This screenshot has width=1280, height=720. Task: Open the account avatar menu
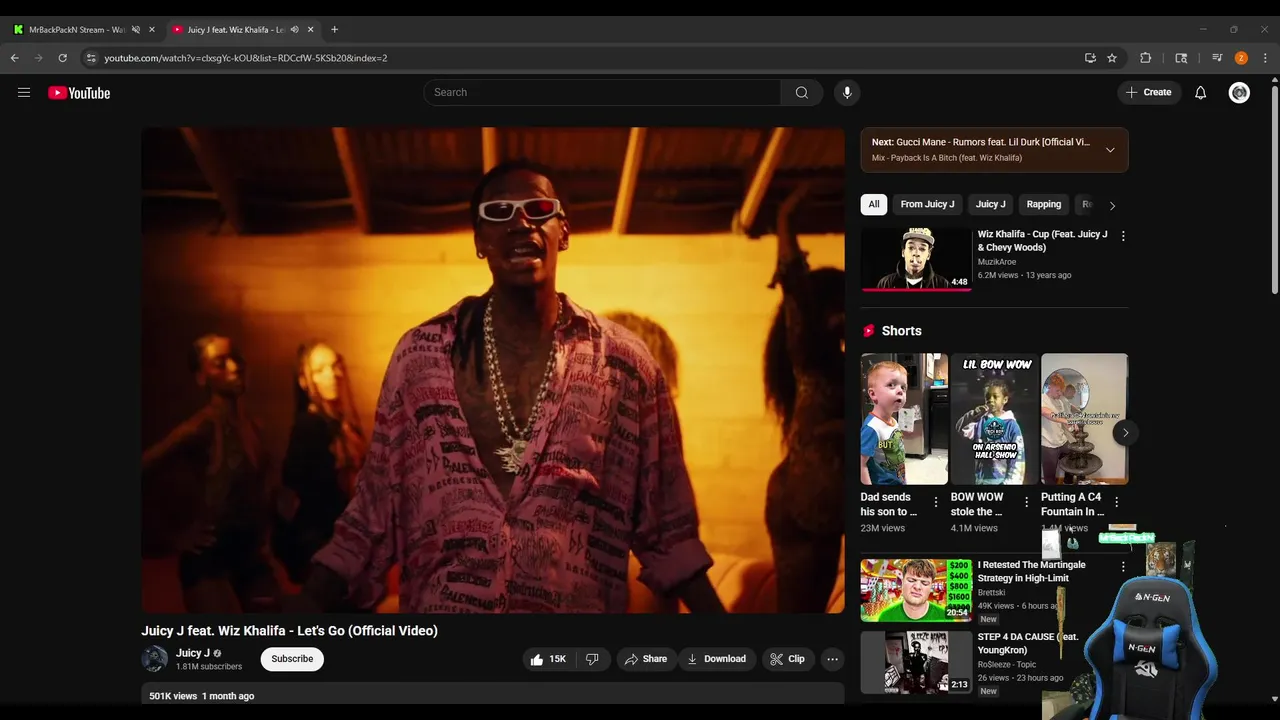point(1239,93)
